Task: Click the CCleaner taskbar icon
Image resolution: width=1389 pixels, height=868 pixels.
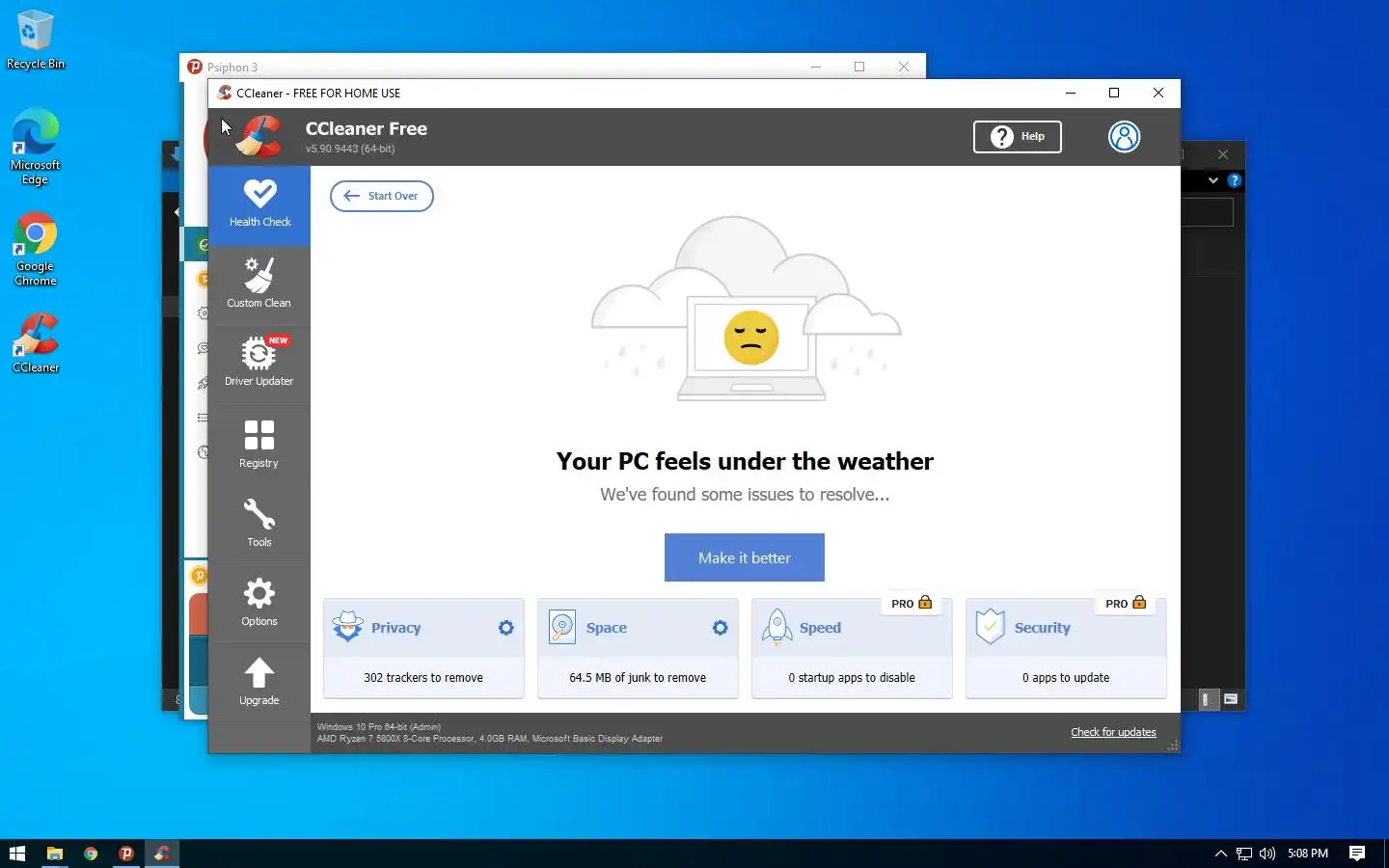Action: tap(162, 854)
